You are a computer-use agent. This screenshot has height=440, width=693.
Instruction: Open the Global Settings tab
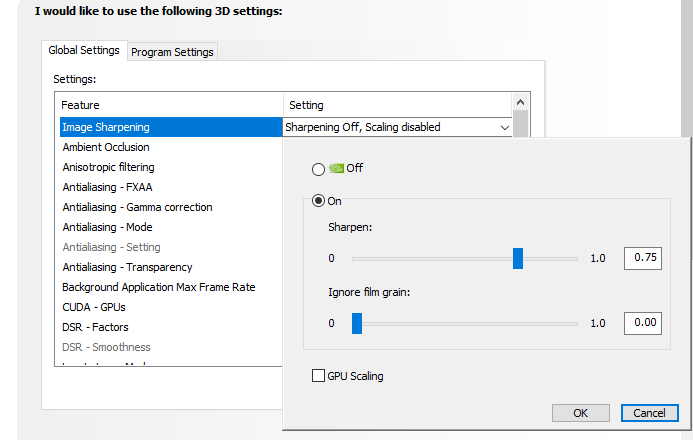[x=84, y=50]
